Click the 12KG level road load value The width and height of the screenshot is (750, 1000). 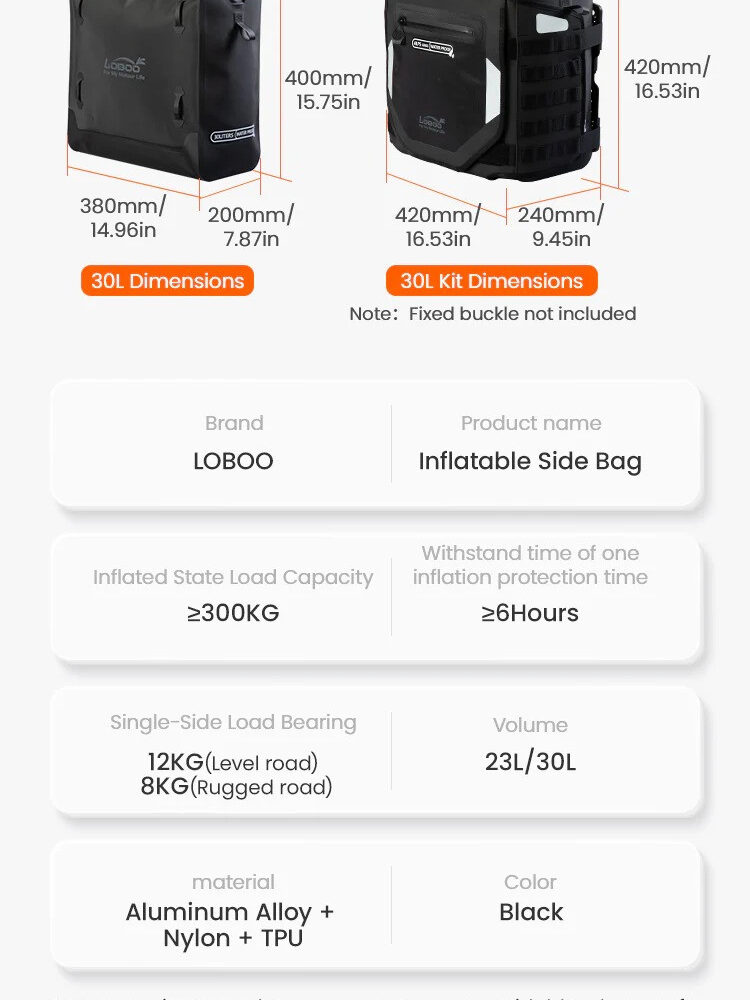pyautogui.click(x=233, y=763)
